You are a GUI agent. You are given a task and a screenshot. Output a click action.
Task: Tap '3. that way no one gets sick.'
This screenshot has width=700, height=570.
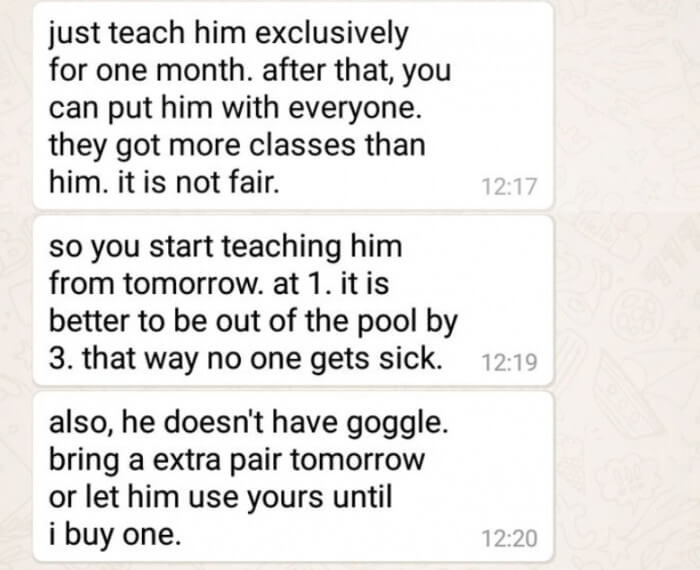[x=246, y=359]
